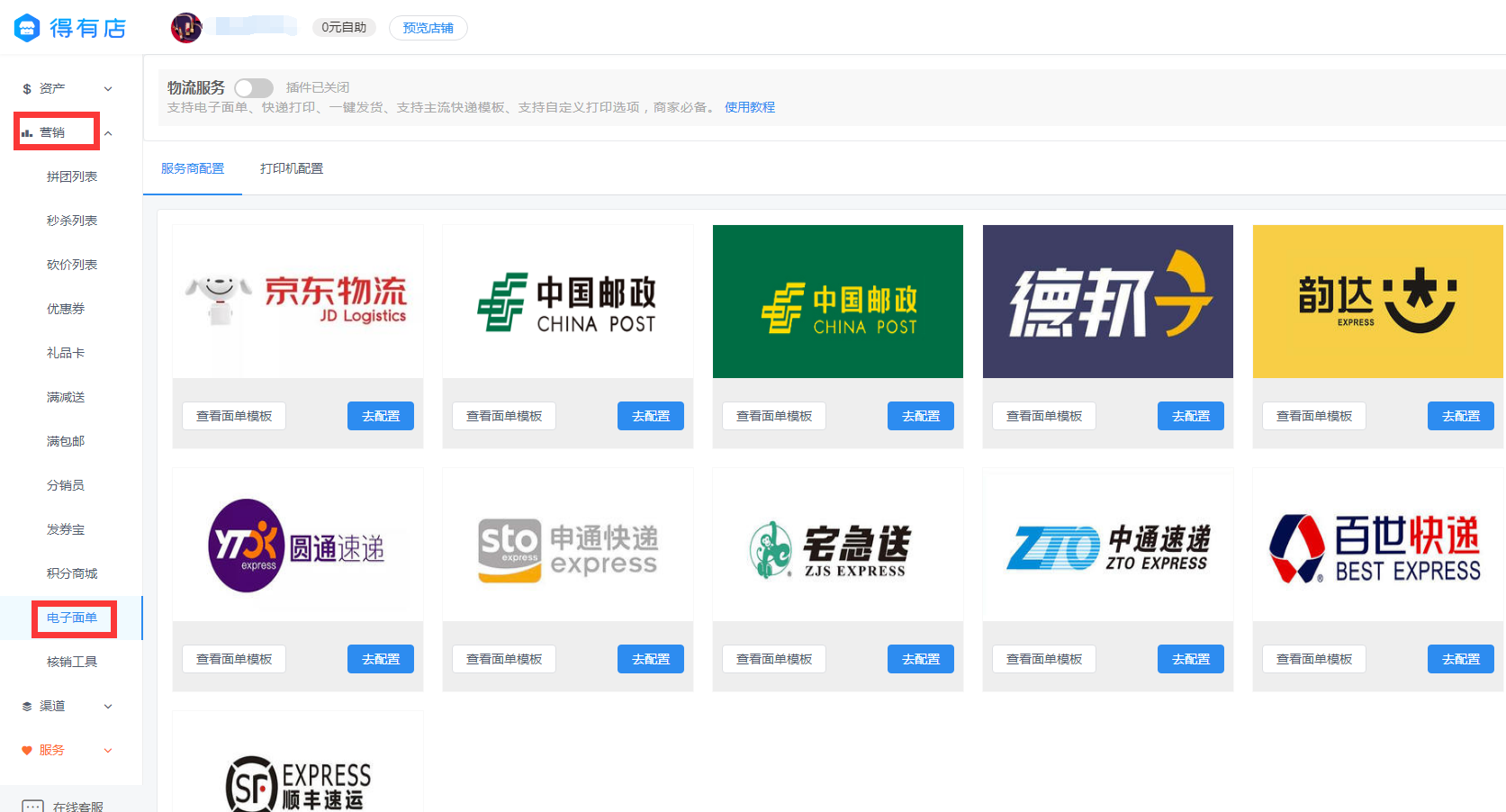Image resolution: width=1506 pixels, height=812 pixels.
Task: Select the 韵达 Express yellow logo
Action: (1378, 302)
